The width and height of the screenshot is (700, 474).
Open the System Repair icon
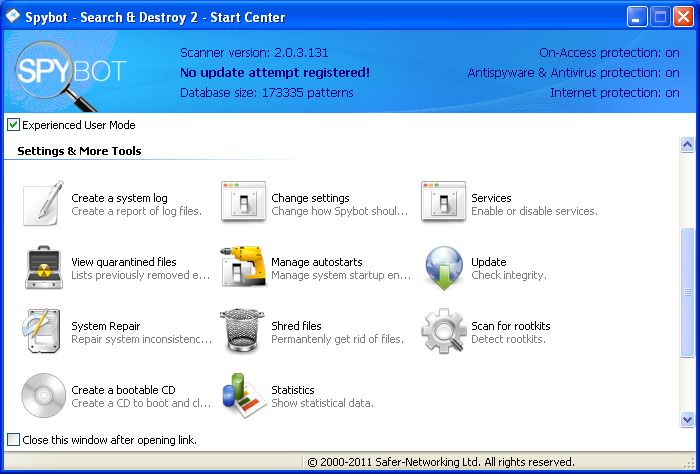point(43,332)
